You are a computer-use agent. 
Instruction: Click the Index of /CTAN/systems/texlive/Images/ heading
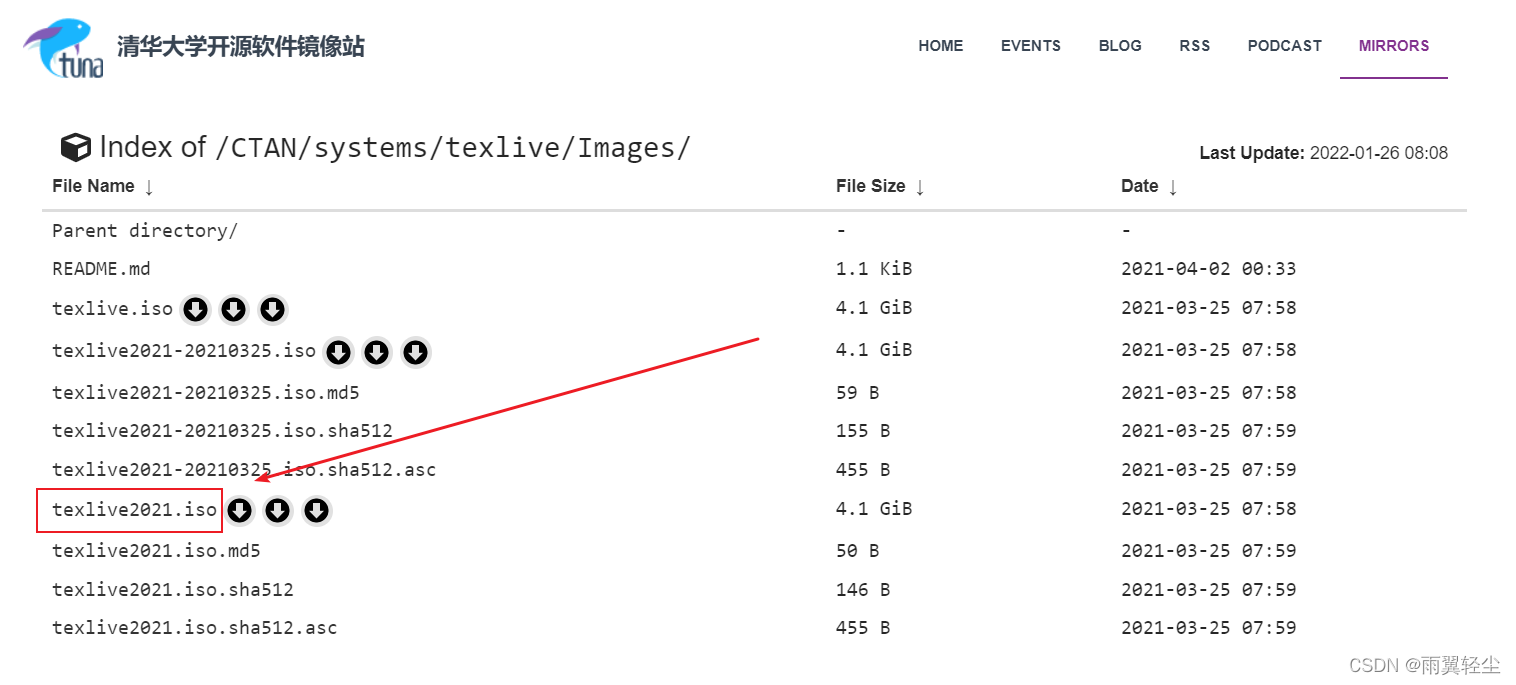395,148
